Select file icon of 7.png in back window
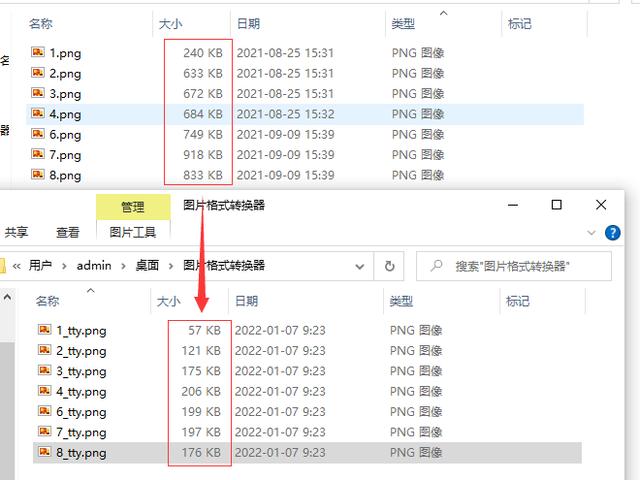Image resolution: width=640 pixels, height=480 pixels. pyautogui.click(x=38, y=154)
